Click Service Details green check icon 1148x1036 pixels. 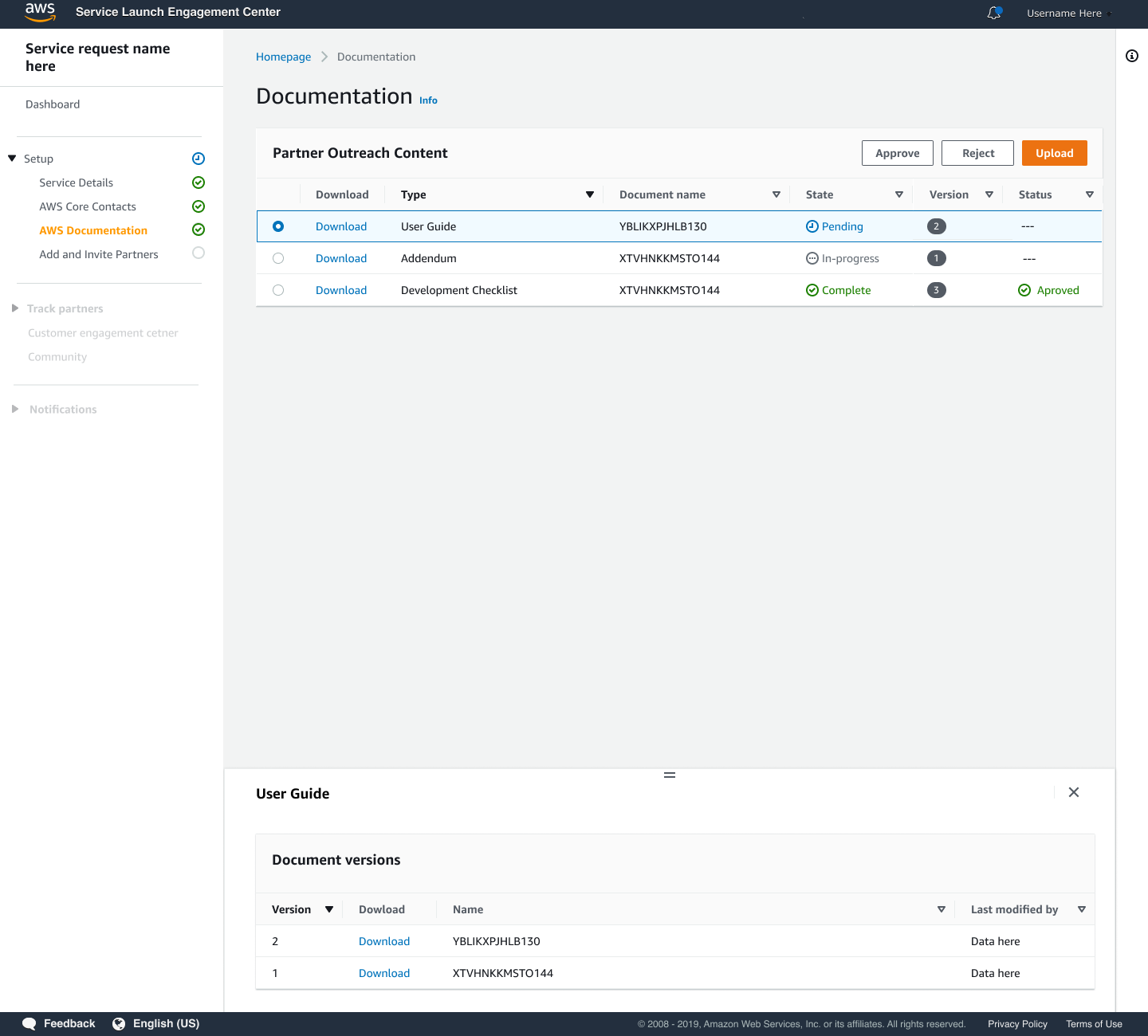[199, 182]
